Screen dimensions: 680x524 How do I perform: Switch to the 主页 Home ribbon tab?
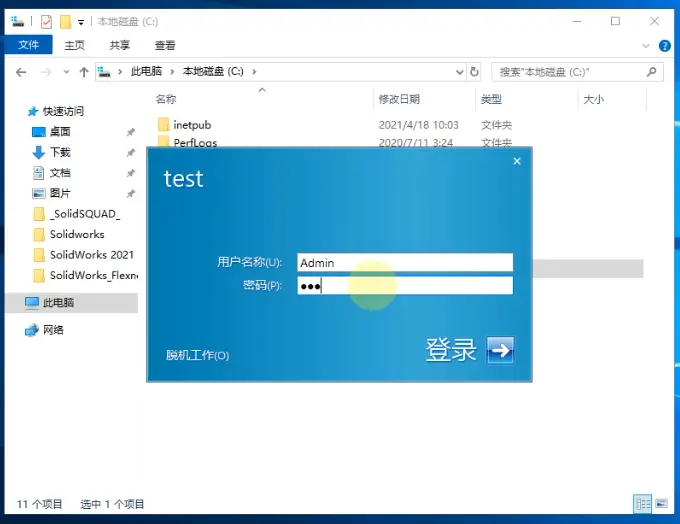point(75,45)
